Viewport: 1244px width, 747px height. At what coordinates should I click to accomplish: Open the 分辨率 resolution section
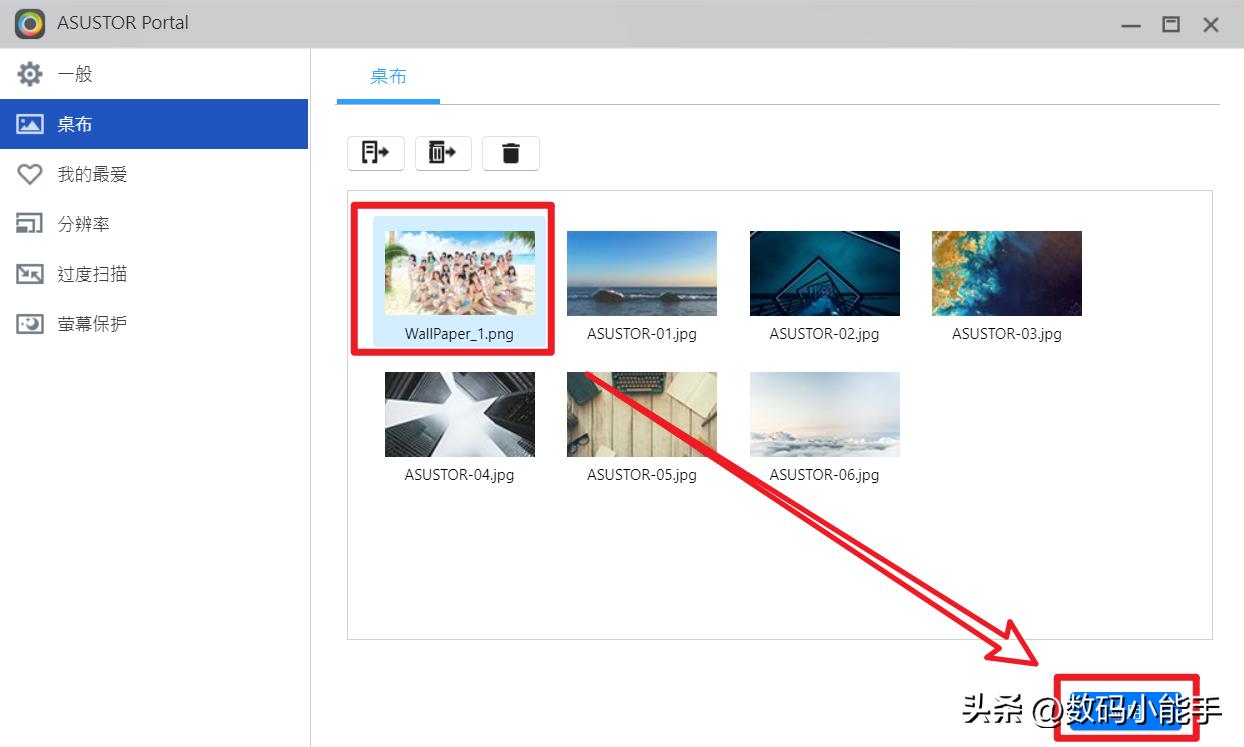tap(82, 224)
